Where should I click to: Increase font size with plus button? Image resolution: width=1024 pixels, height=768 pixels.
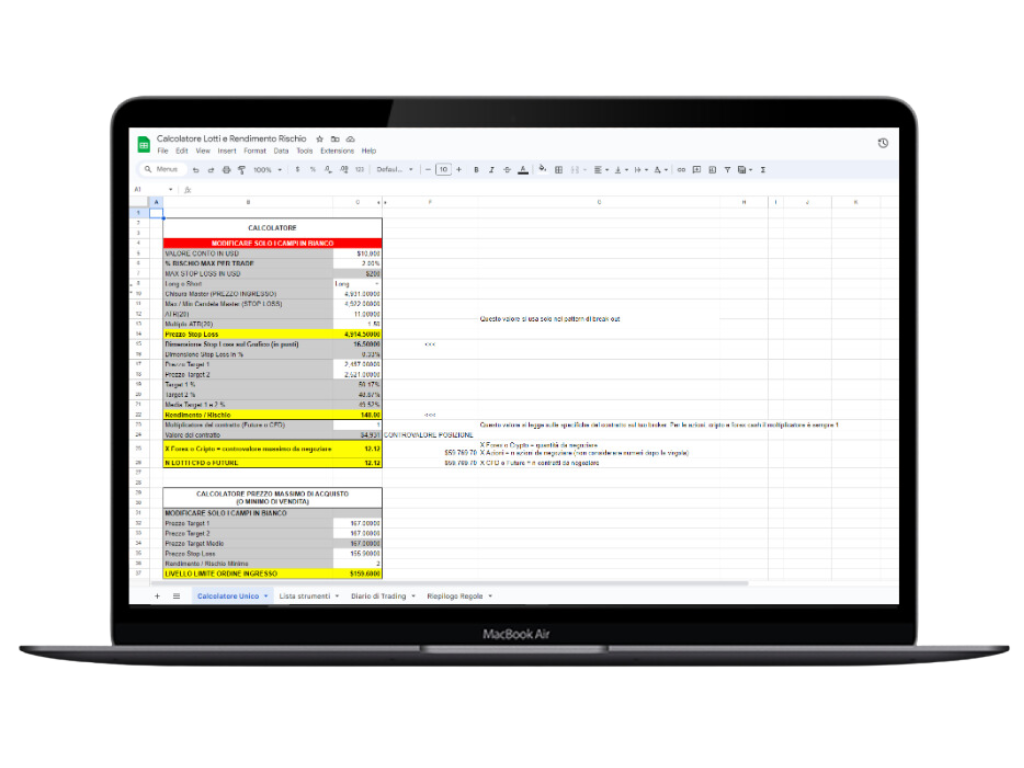click(459, 170)
